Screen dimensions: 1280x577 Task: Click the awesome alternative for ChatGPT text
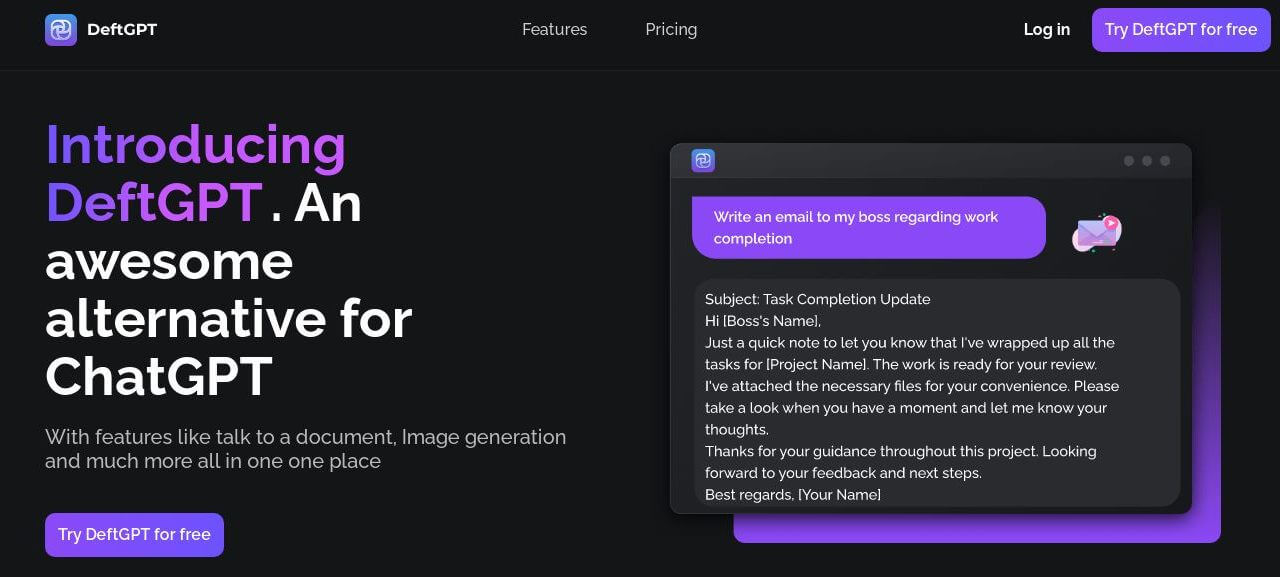228,320
